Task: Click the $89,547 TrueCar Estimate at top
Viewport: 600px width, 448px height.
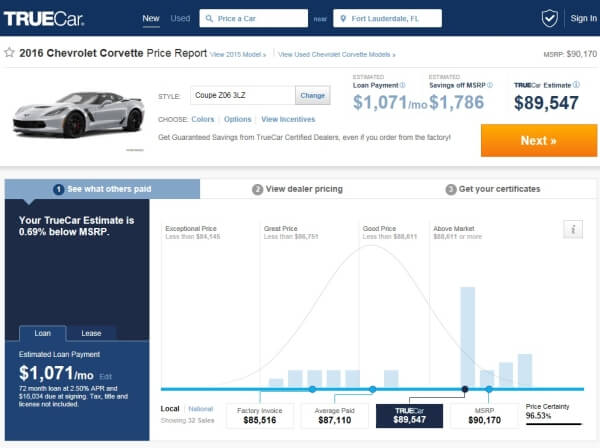Action: (546, 103)
